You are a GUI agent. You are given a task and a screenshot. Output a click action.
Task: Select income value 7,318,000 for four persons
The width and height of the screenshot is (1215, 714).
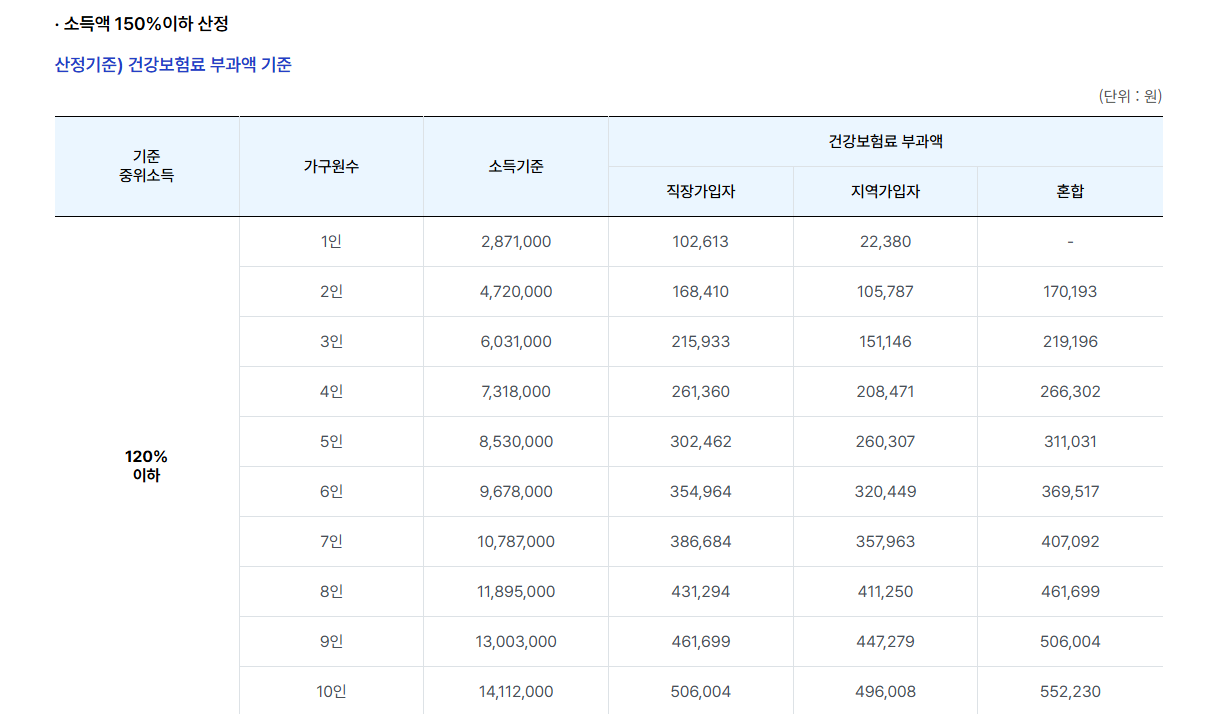pos(516,391)
